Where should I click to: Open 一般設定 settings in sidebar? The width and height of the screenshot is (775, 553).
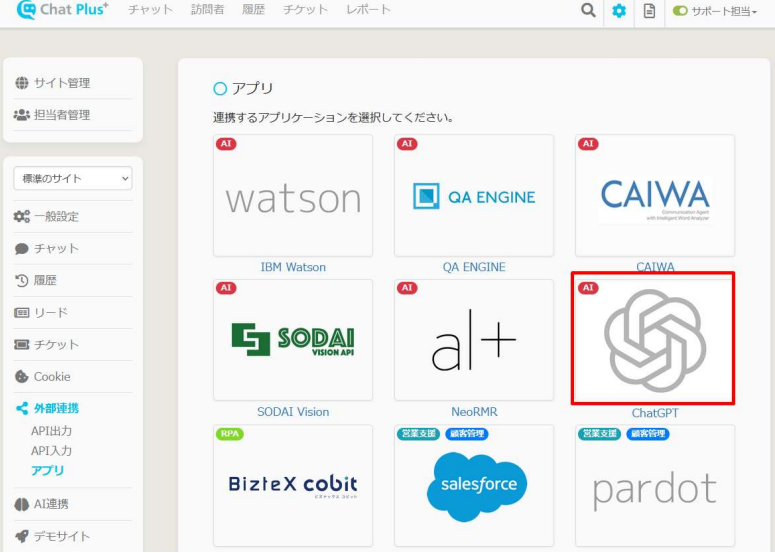(x=56, y=216)
